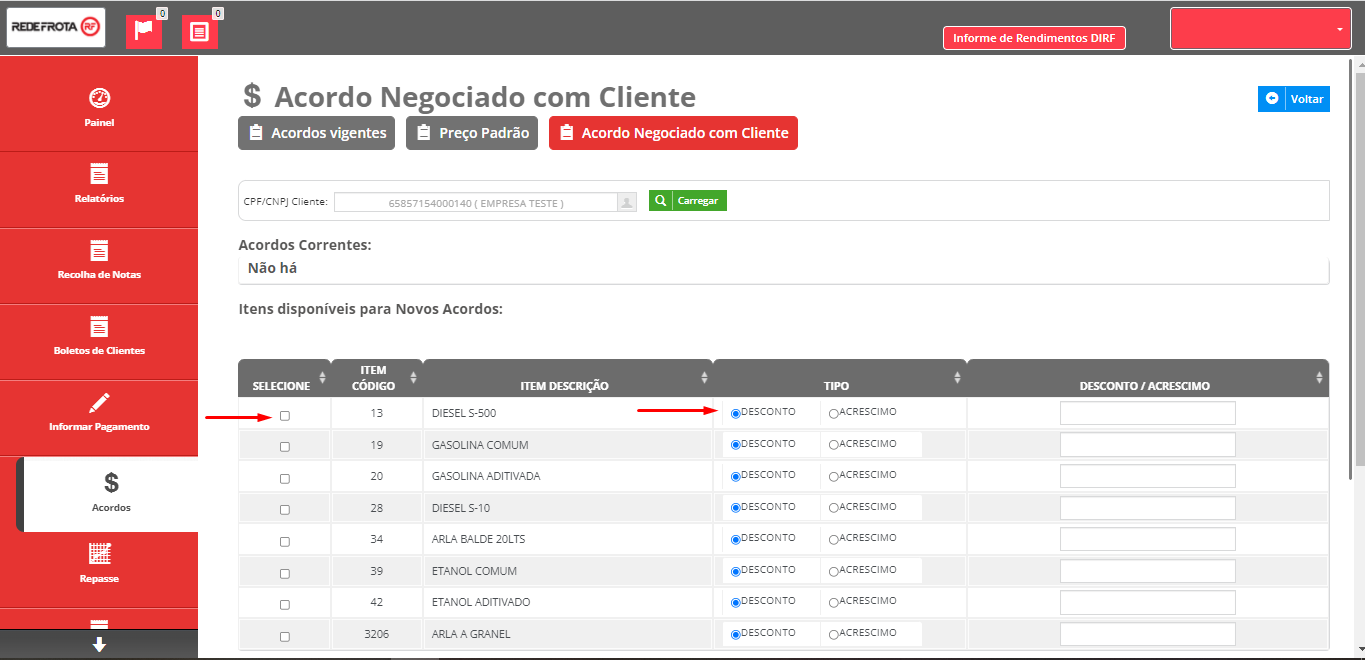The height and width of the screenshot is (660, 1365).
Task: Click the DIESEL S-500 discount value field
Action: coord(1148,413)
